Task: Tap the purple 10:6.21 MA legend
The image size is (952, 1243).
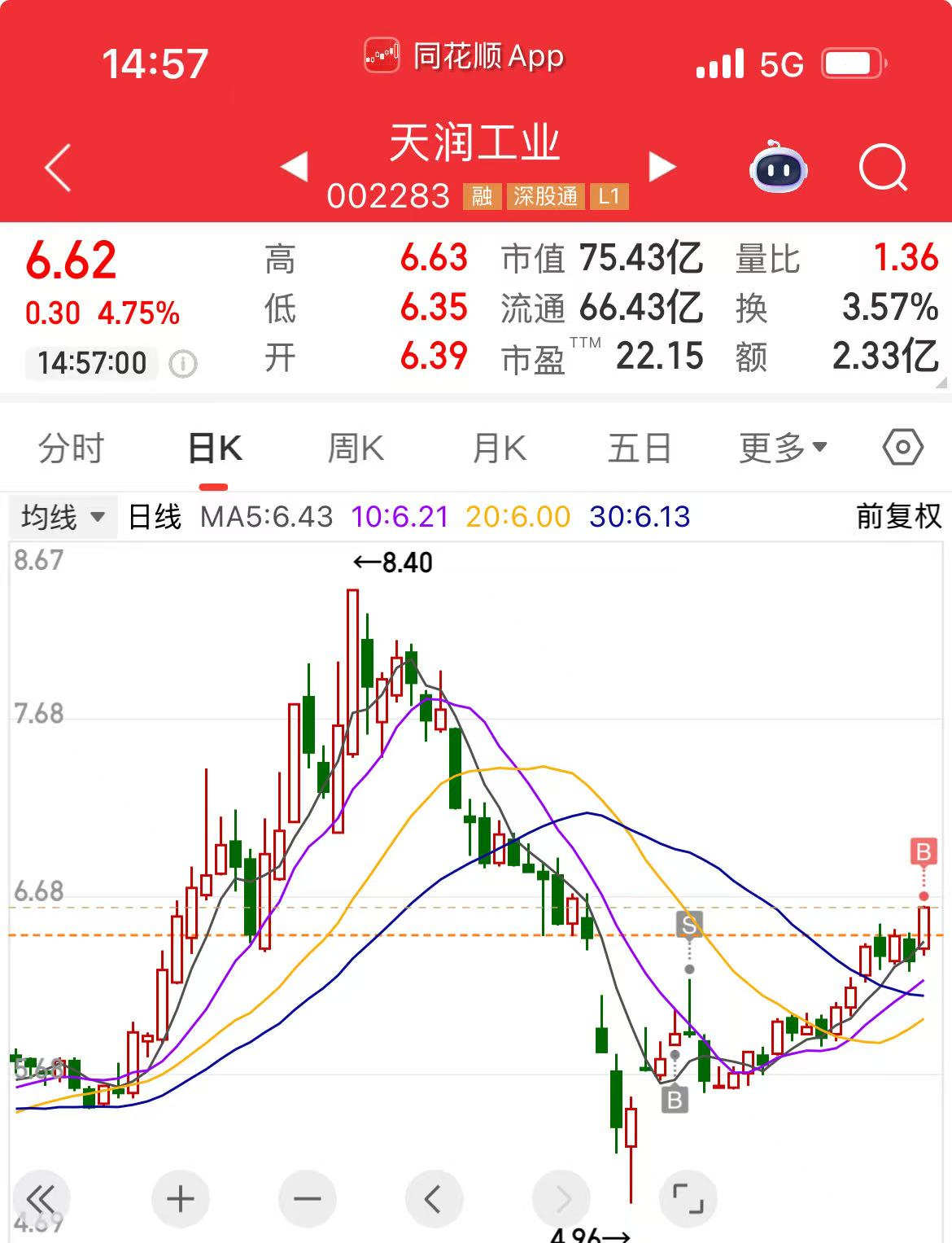Action: pos(400,517)
